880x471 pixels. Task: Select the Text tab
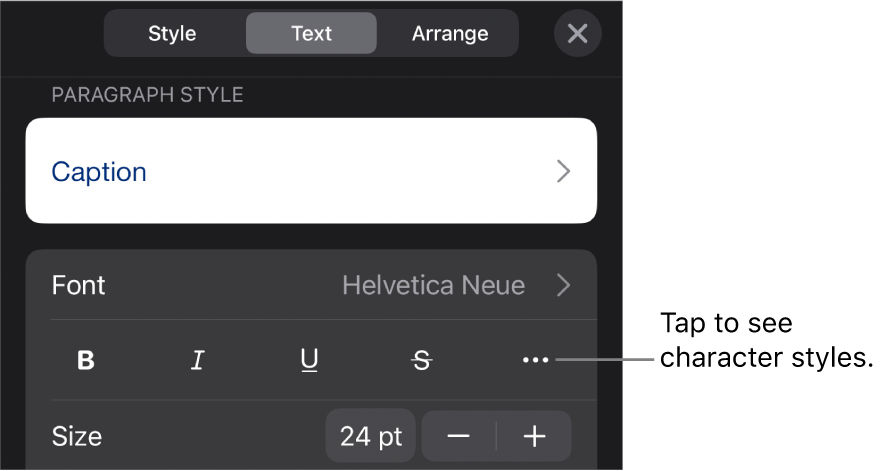(x=311, y=33)
